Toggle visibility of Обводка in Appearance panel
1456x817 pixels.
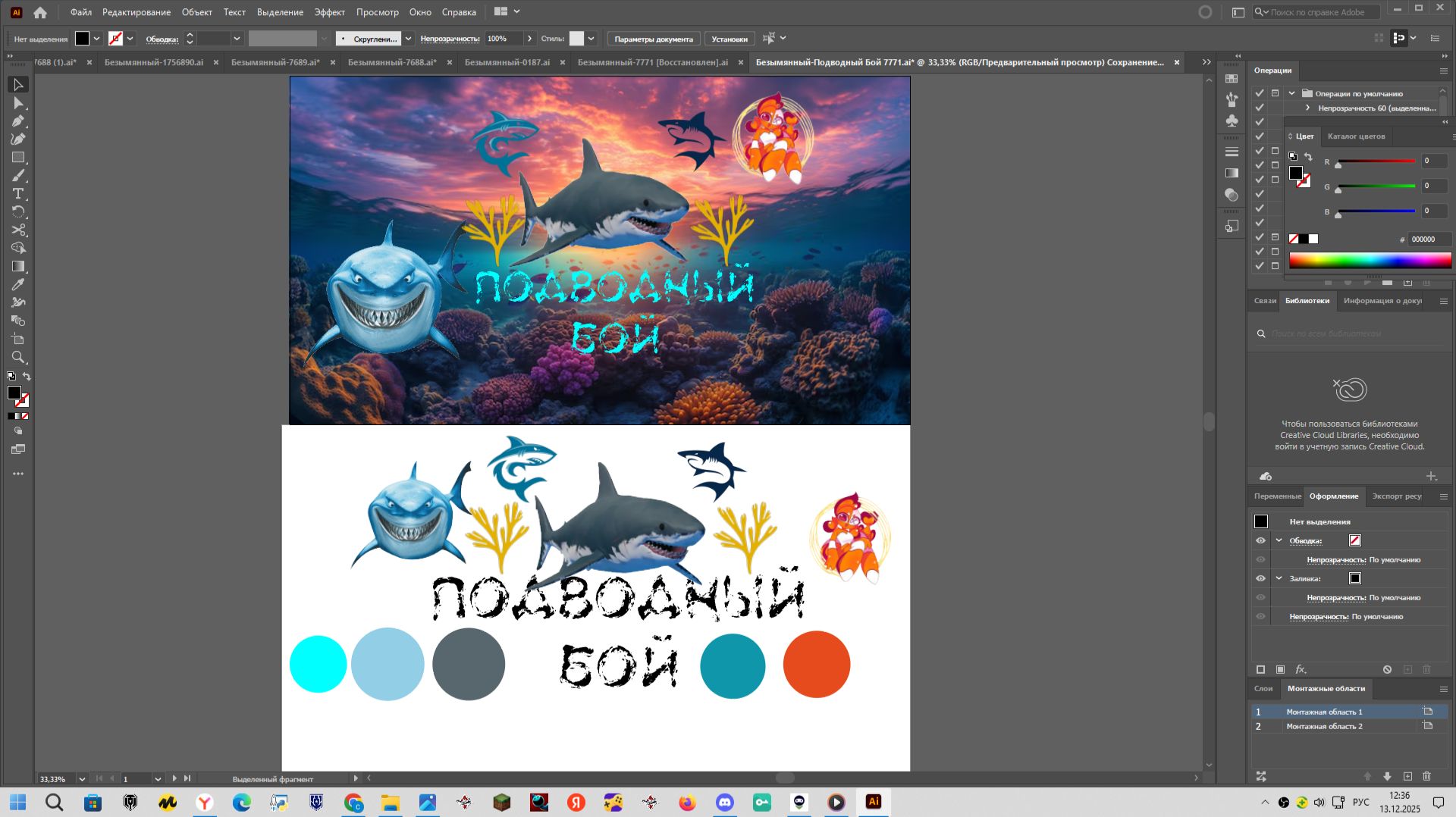(1260, 541)
